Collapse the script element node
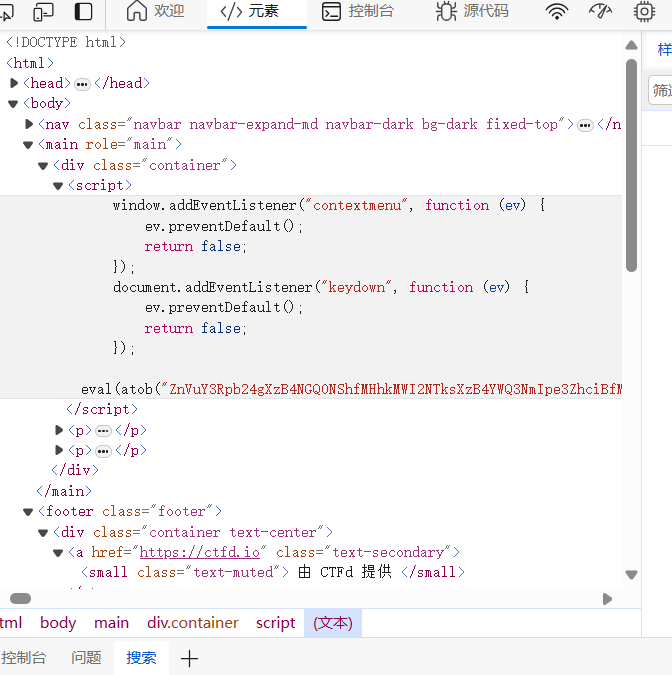 point(58,186)
